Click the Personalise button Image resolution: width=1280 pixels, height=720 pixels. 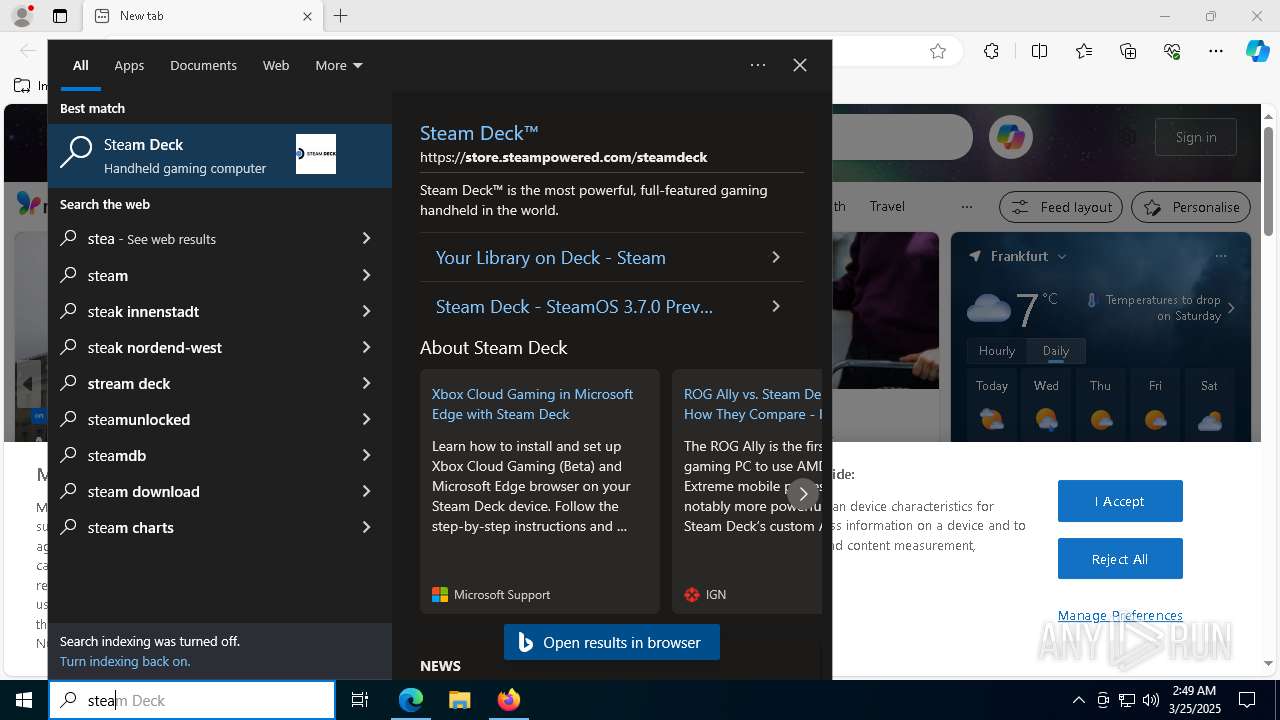pos(1191,207)
